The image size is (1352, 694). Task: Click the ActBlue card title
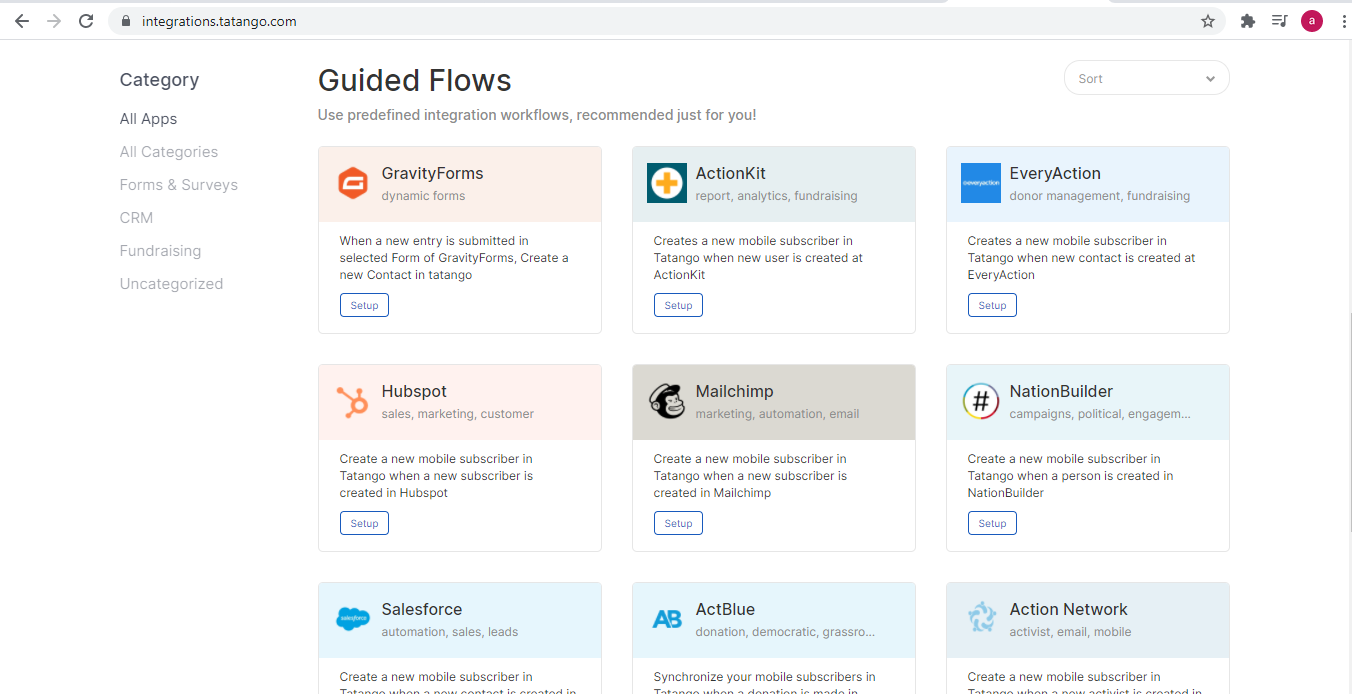pyautogui.click(x=725, y=610)
